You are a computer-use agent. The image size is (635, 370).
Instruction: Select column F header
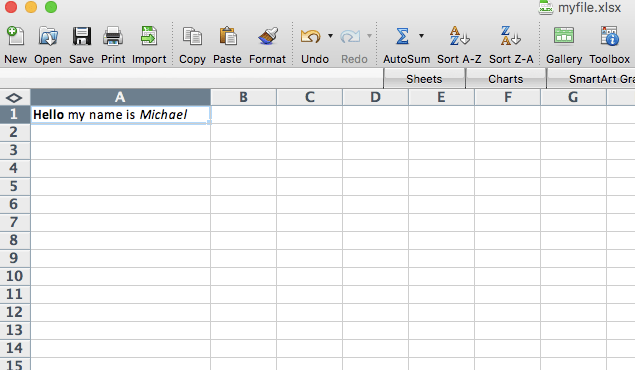pyautogui.click(x=507, y=97)
